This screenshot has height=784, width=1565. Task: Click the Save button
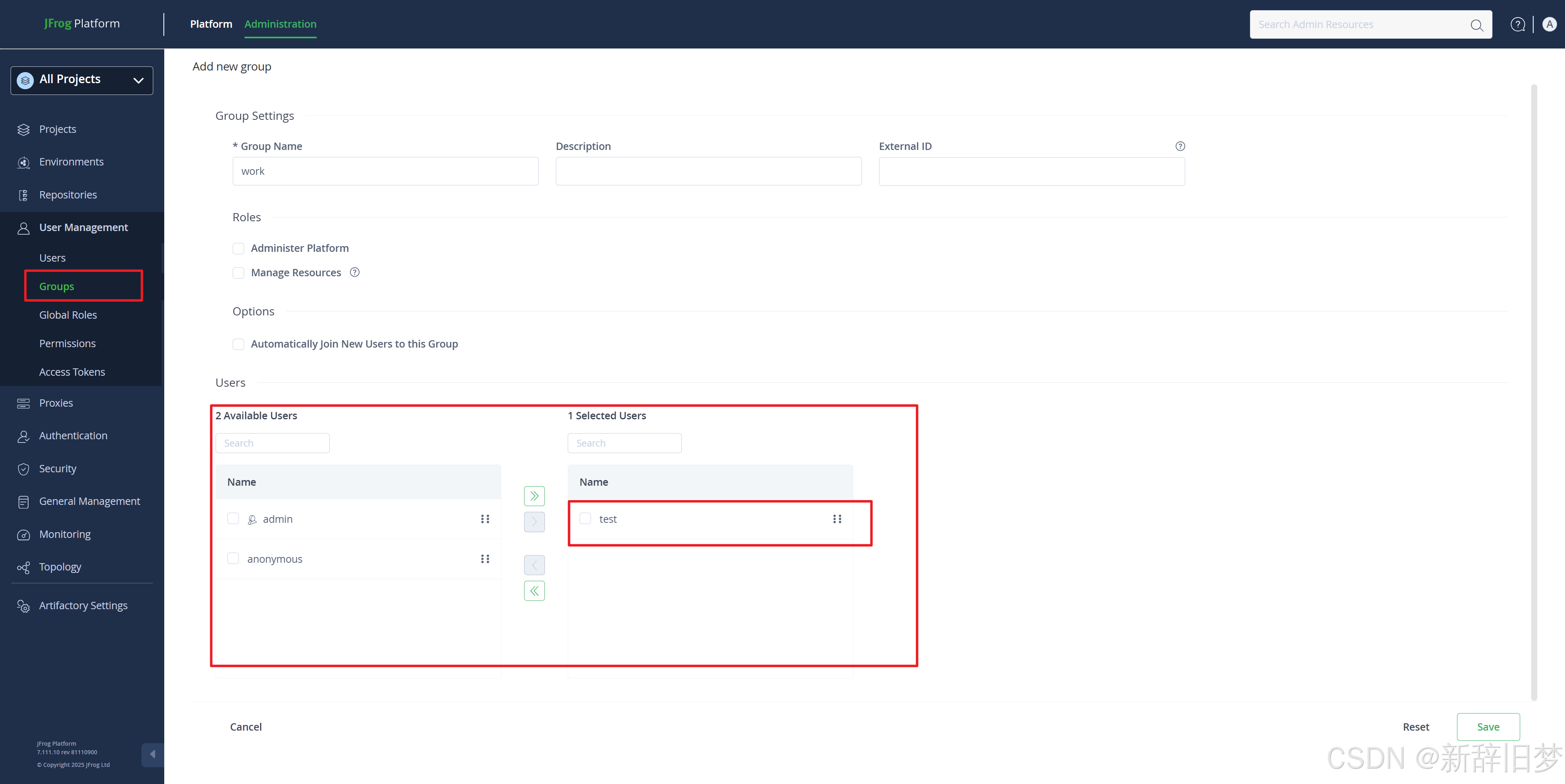pyautogui.click(x=1487, y=727)
